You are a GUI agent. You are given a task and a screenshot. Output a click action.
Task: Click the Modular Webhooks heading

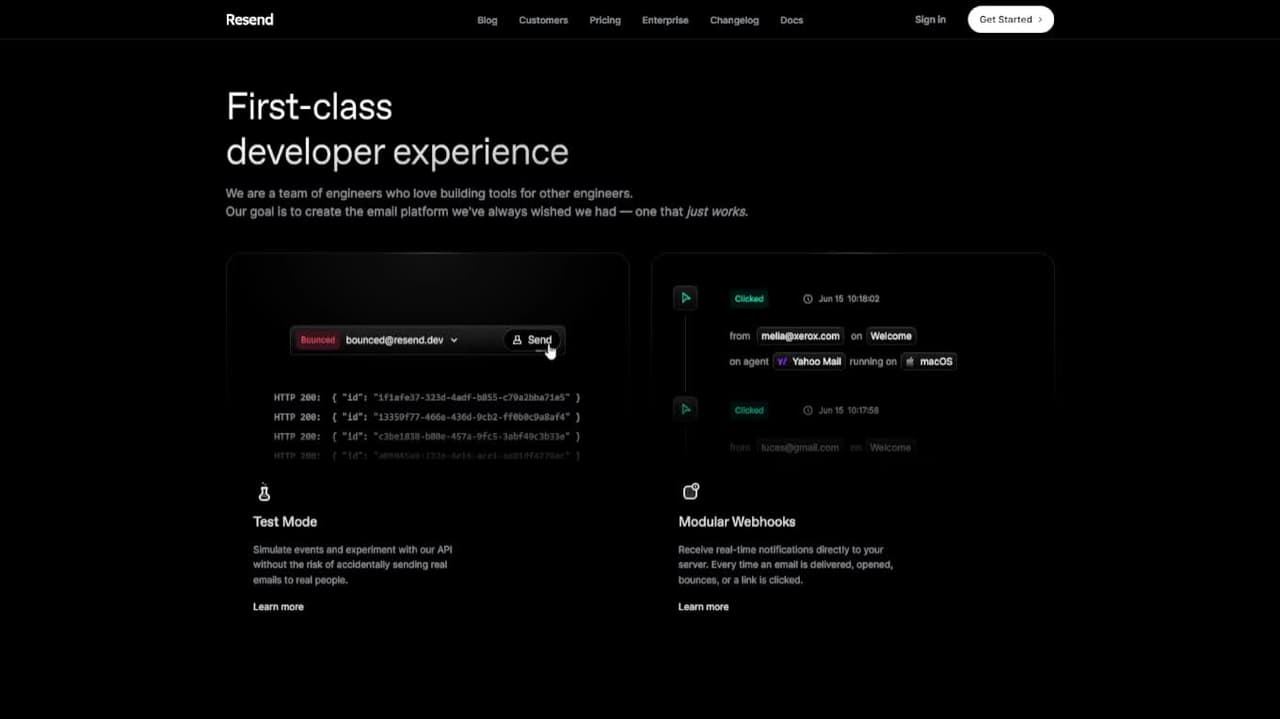(737, 522)
